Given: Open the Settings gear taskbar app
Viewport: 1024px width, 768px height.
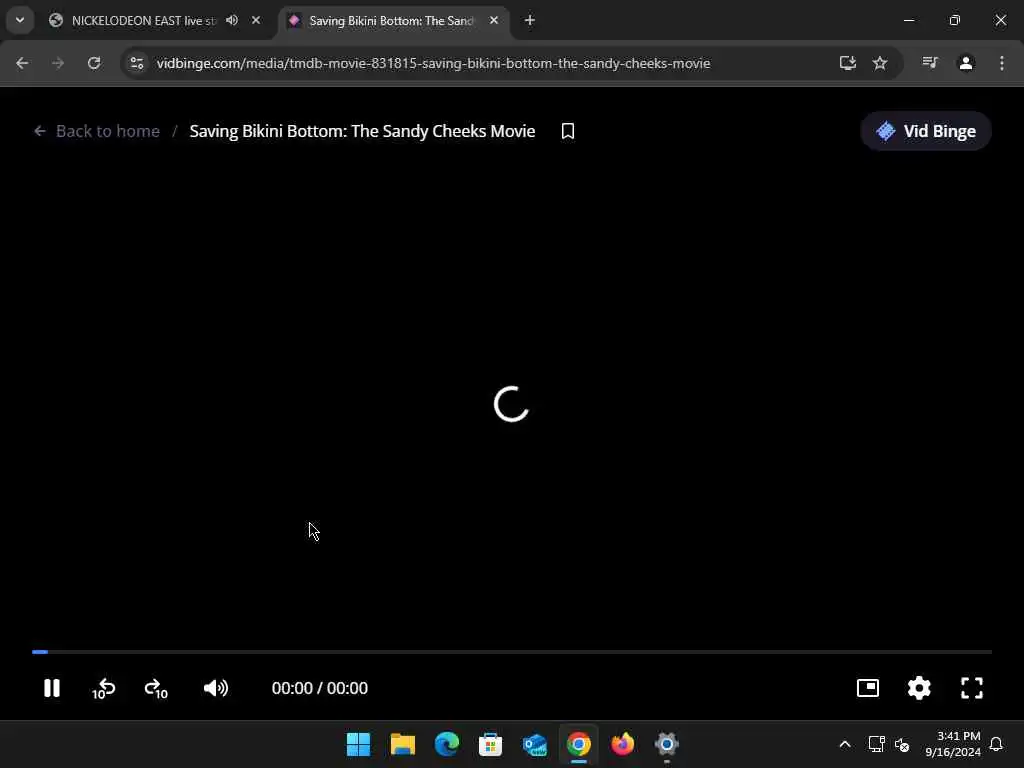Looking at the screenshot, I should point(667,744).
